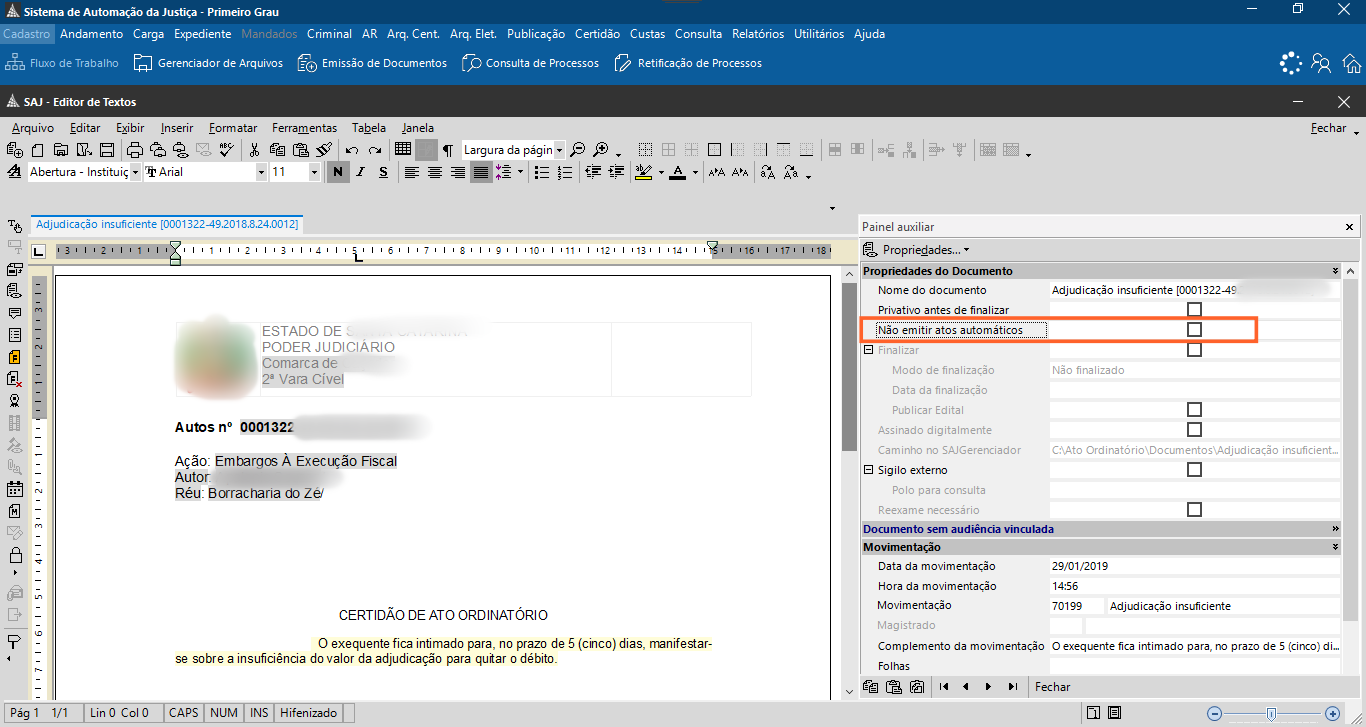Go to next record arrow in panel footer
The image size is (1366, 727).
pos(989,687)
